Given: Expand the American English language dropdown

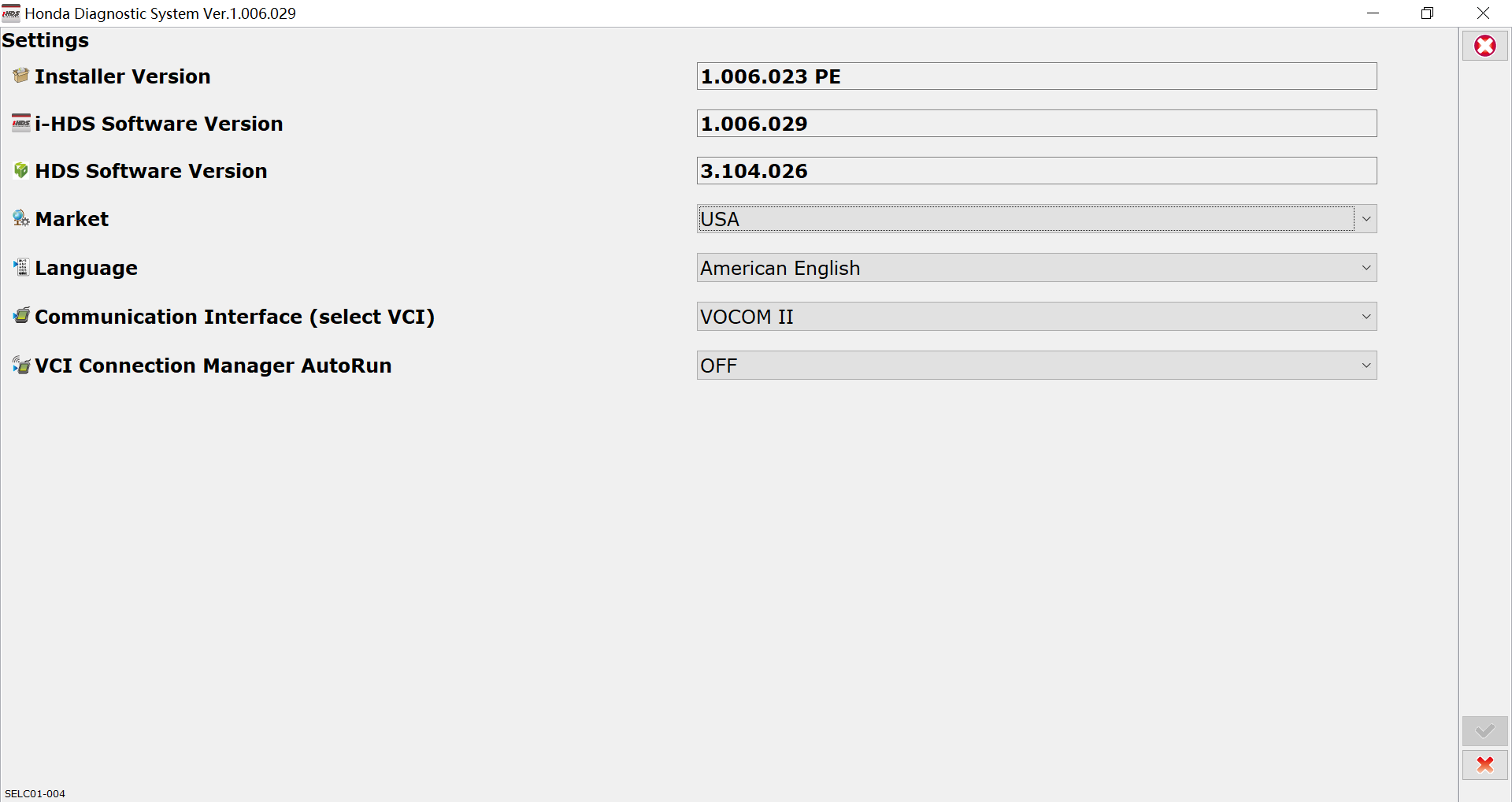Looking at the screenshot, I should pyautogui.click(x=1036, y=268).
